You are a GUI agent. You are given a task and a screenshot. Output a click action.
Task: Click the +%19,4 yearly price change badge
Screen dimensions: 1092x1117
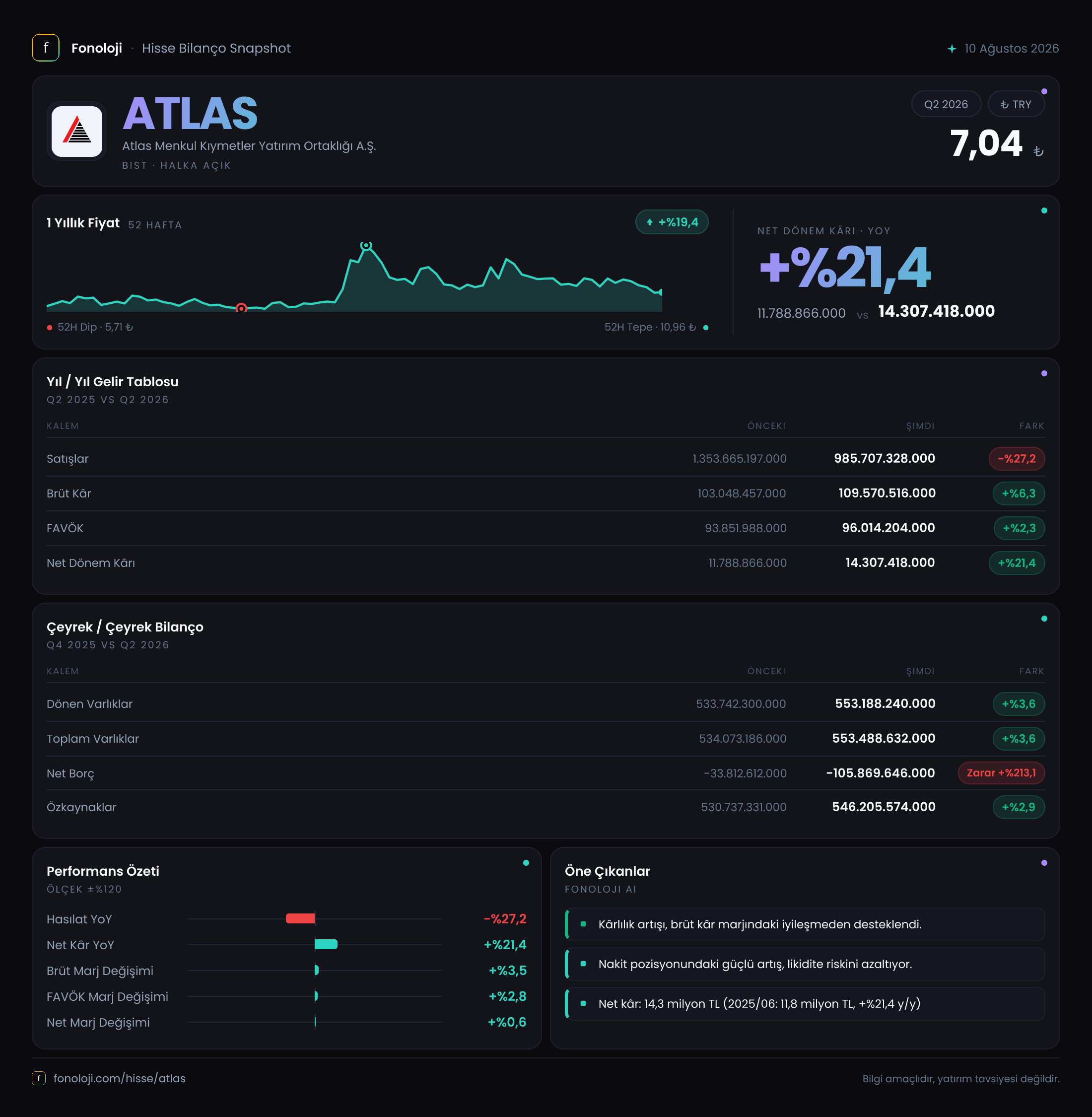tap(672, 222)
